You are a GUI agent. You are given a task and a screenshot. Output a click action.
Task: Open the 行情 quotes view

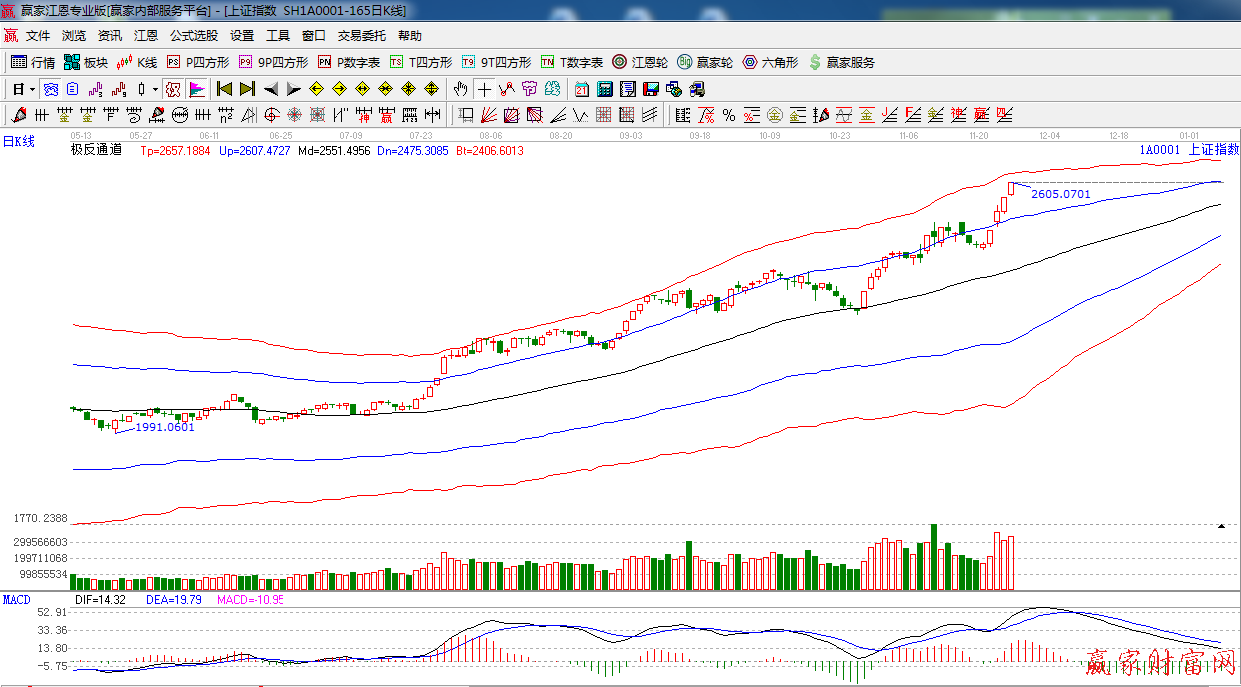[x=33, y=62]
